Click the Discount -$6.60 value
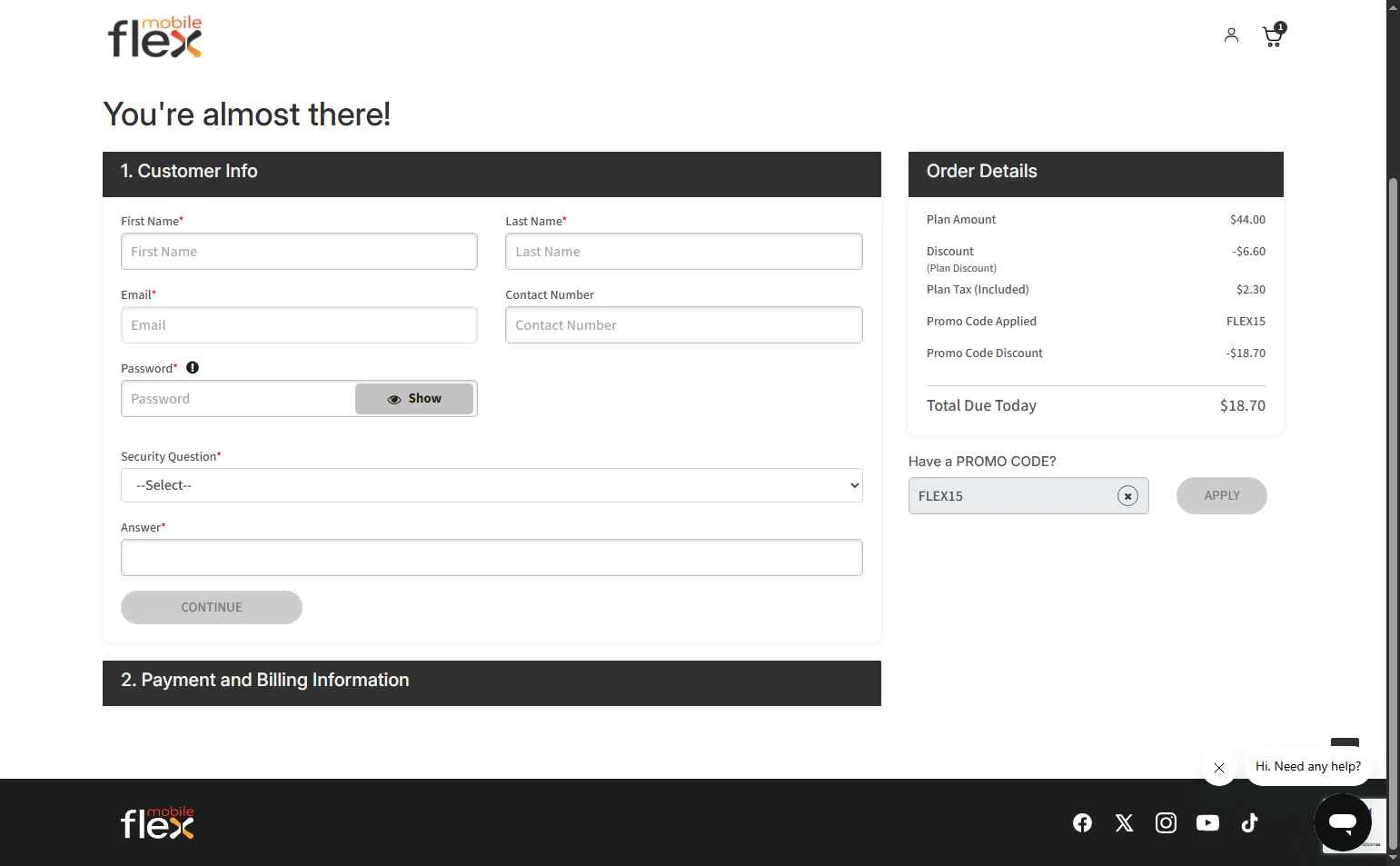Image resolution: width=1400 pixels, height=866 pixels. pyautogui.click(x=1248, y=251)
